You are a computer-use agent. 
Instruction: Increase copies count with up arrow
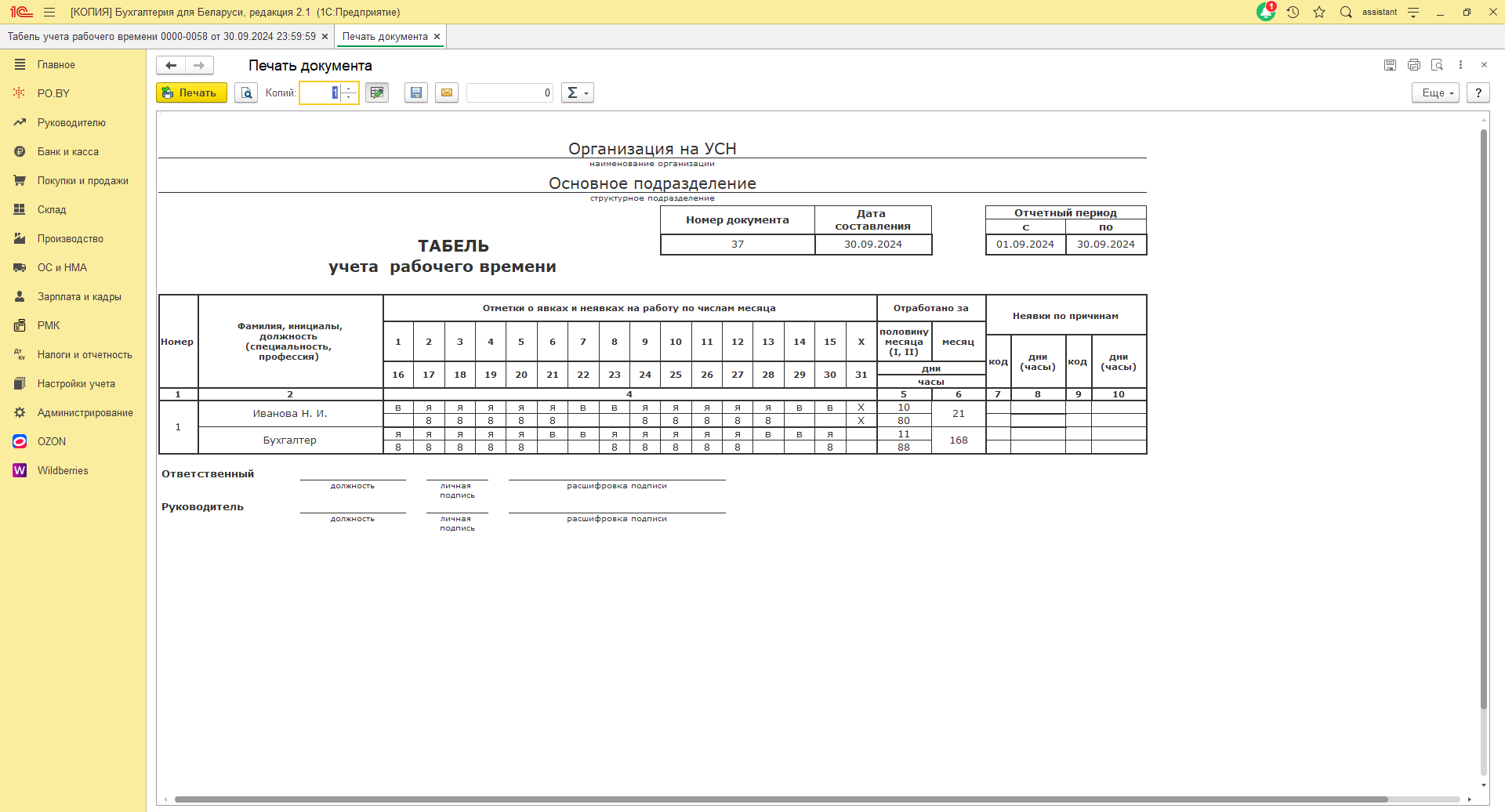click(350, 88)
